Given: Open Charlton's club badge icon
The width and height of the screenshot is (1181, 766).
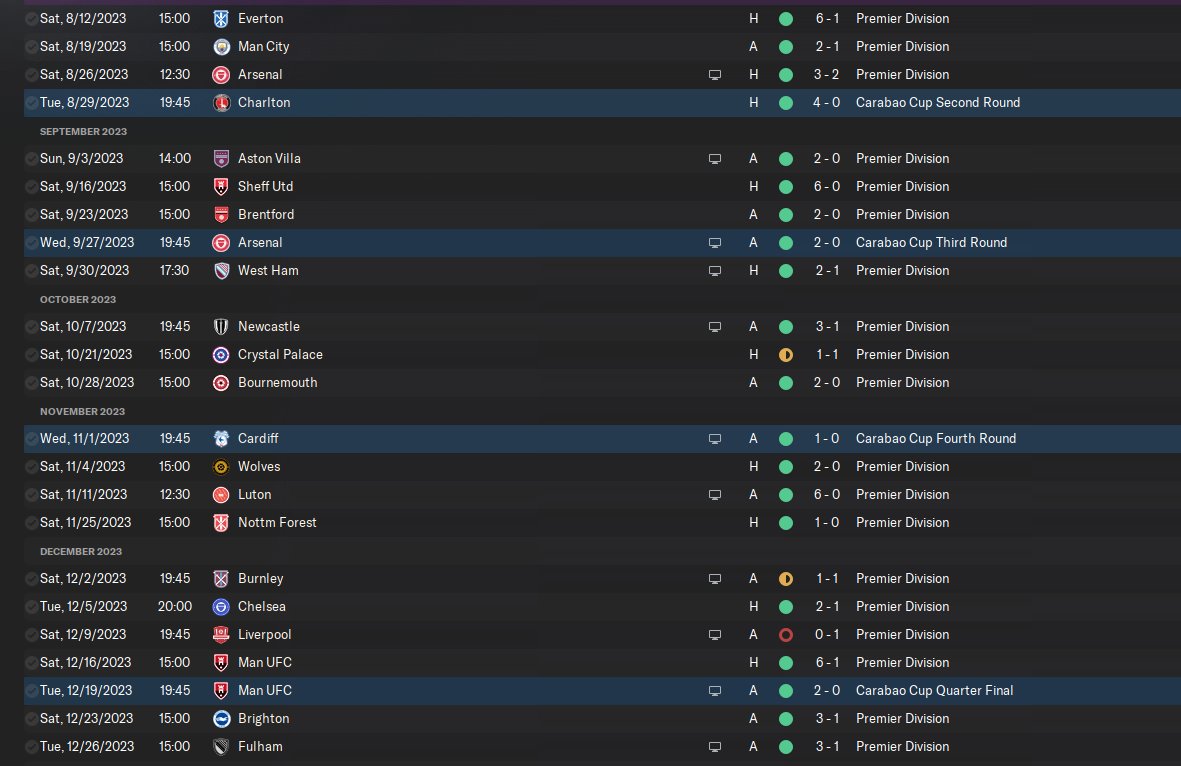Looking at the screenshot, I should pos(221,103).
